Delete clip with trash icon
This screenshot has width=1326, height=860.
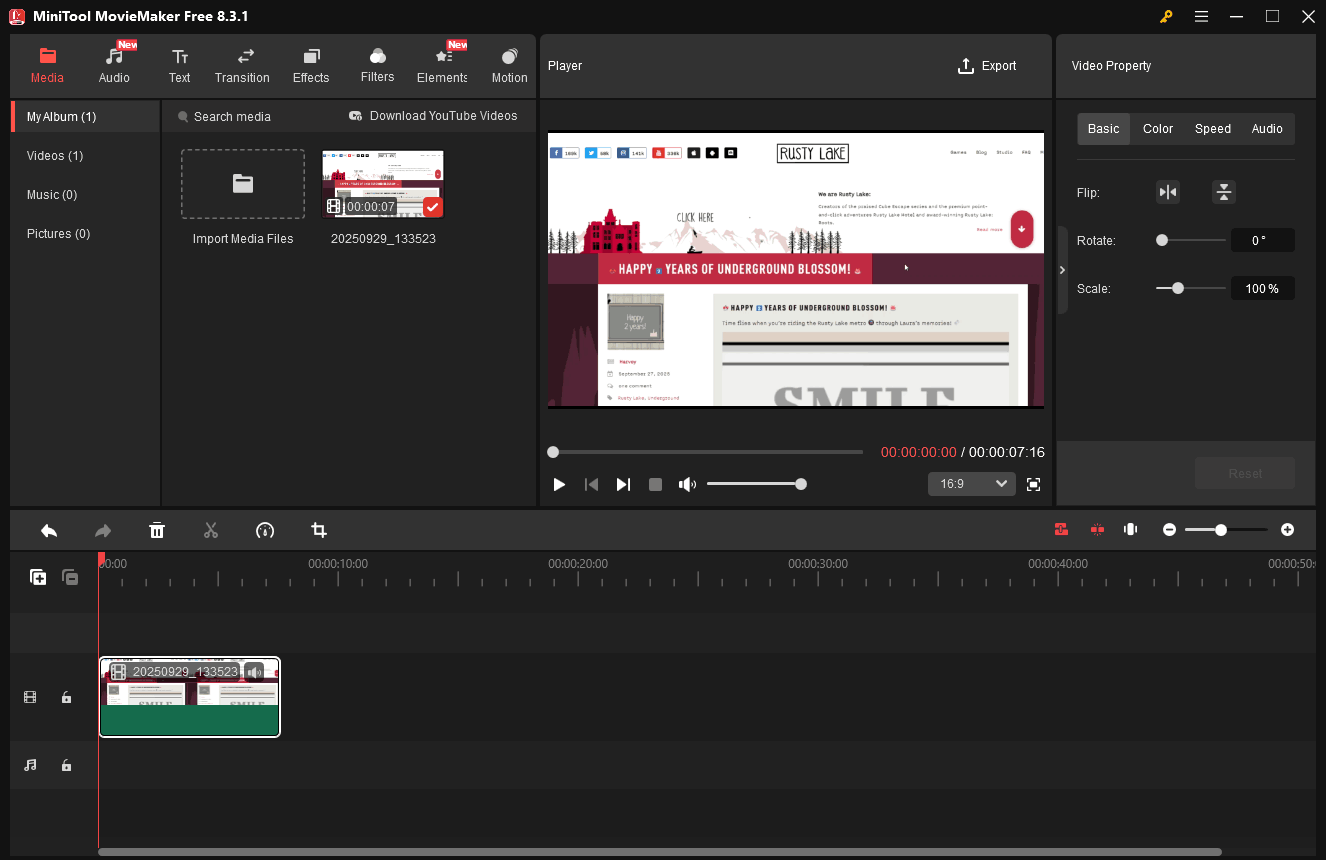157,530
